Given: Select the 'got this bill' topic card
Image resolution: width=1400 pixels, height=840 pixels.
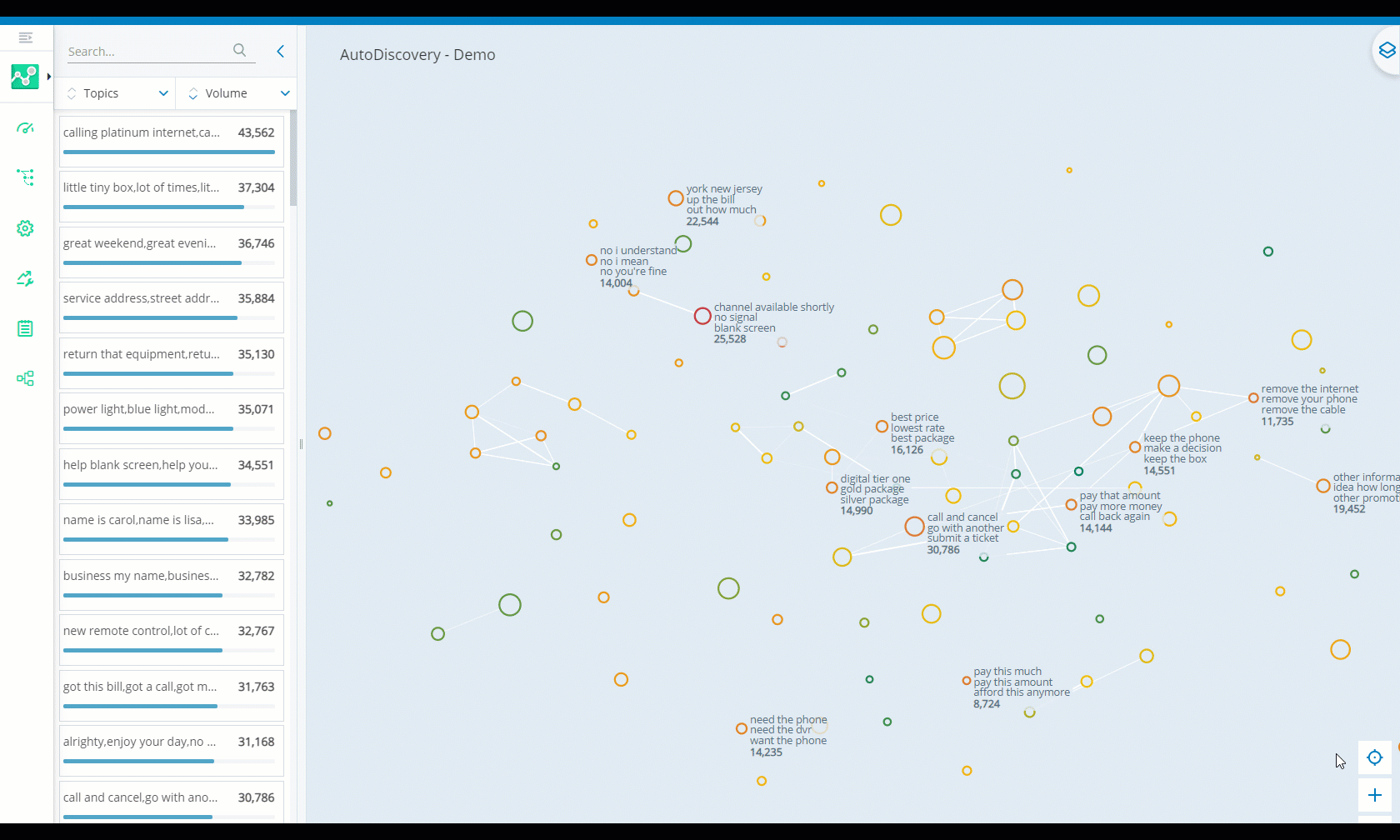Looking at the screenshot, I should (x=172, y=696).
